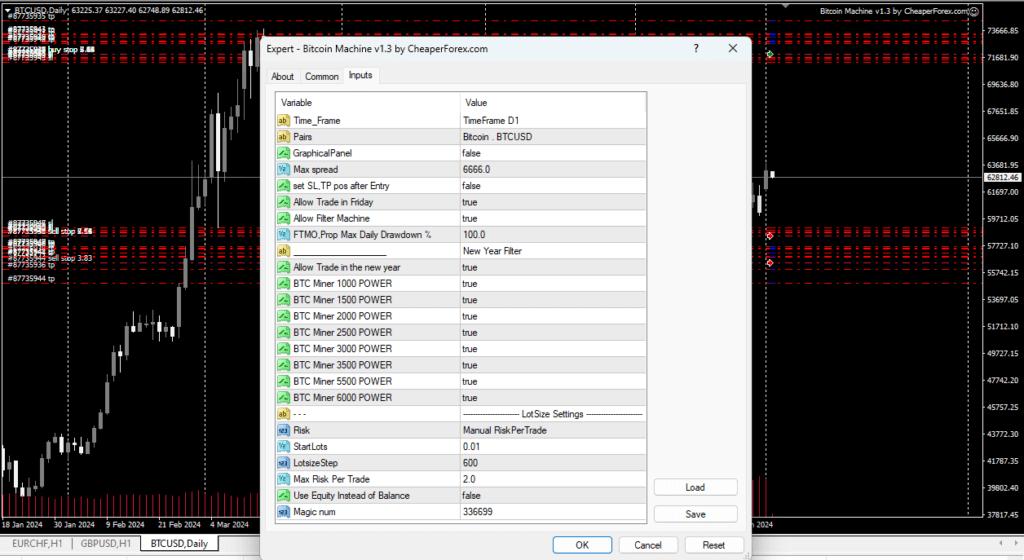Image resolution: width=1024 pixels, height=560 pixels.
Task: Click the integer icon next to Magic num
Action: click(283, 512)
